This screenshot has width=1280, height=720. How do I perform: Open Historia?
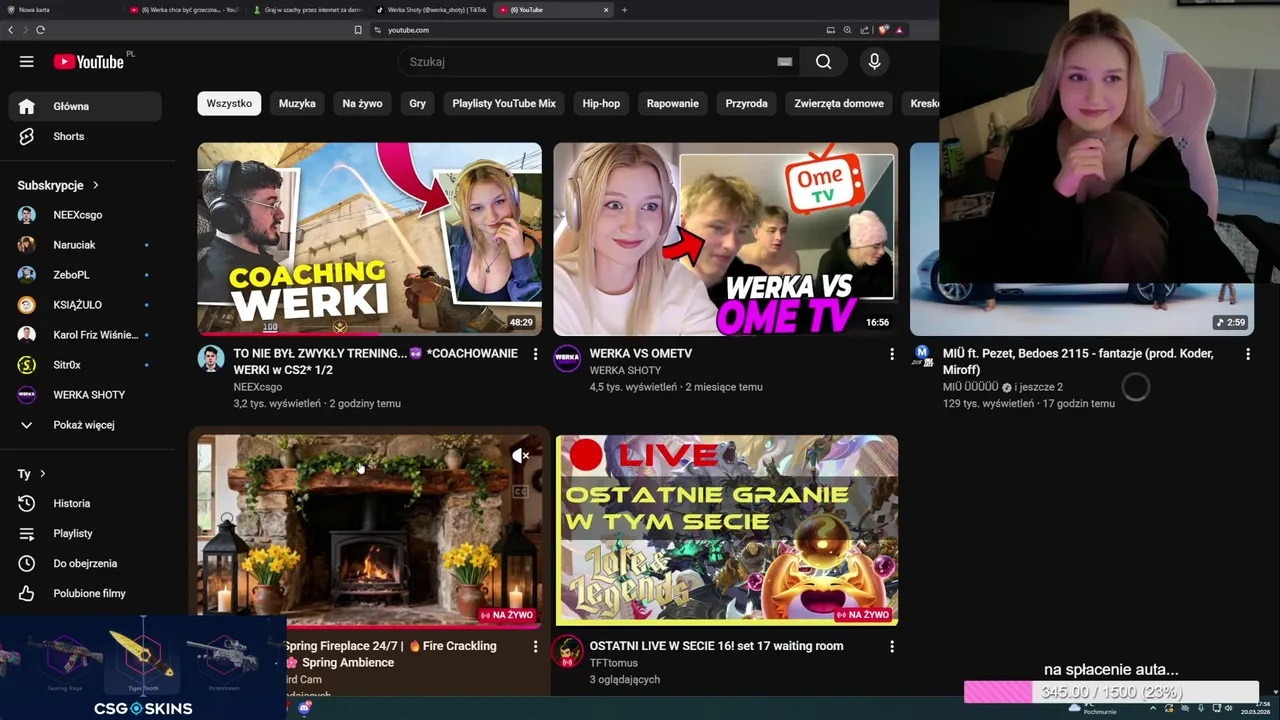click(x=85, y=504)
